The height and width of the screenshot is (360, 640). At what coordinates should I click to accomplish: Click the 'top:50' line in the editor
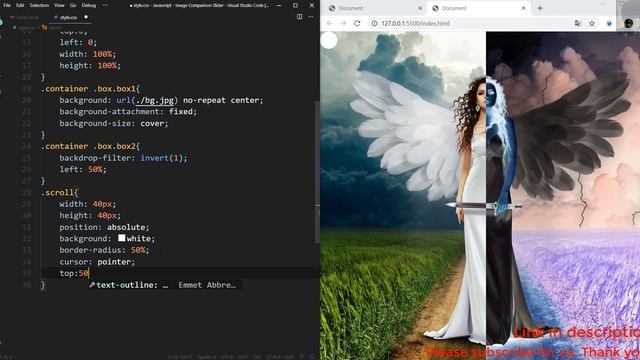(x=74, y=273)
